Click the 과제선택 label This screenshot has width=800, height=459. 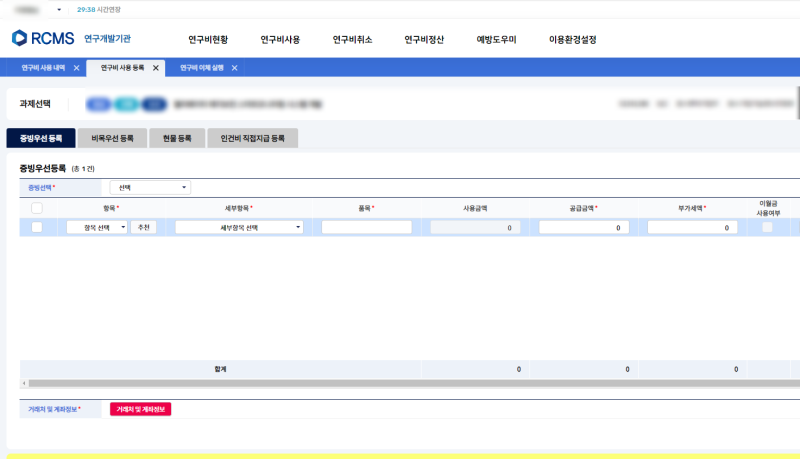click(x=35, y=104)
